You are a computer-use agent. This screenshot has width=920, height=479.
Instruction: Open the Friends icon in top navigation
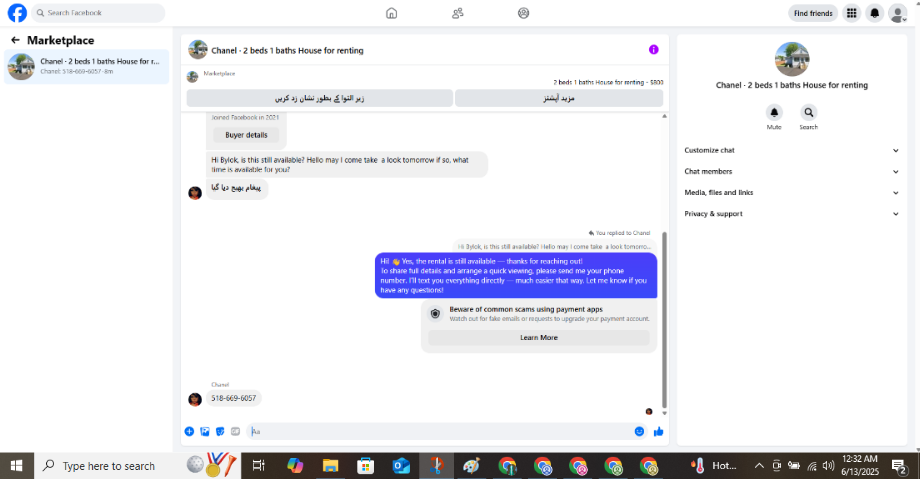[x=458, y=13]
